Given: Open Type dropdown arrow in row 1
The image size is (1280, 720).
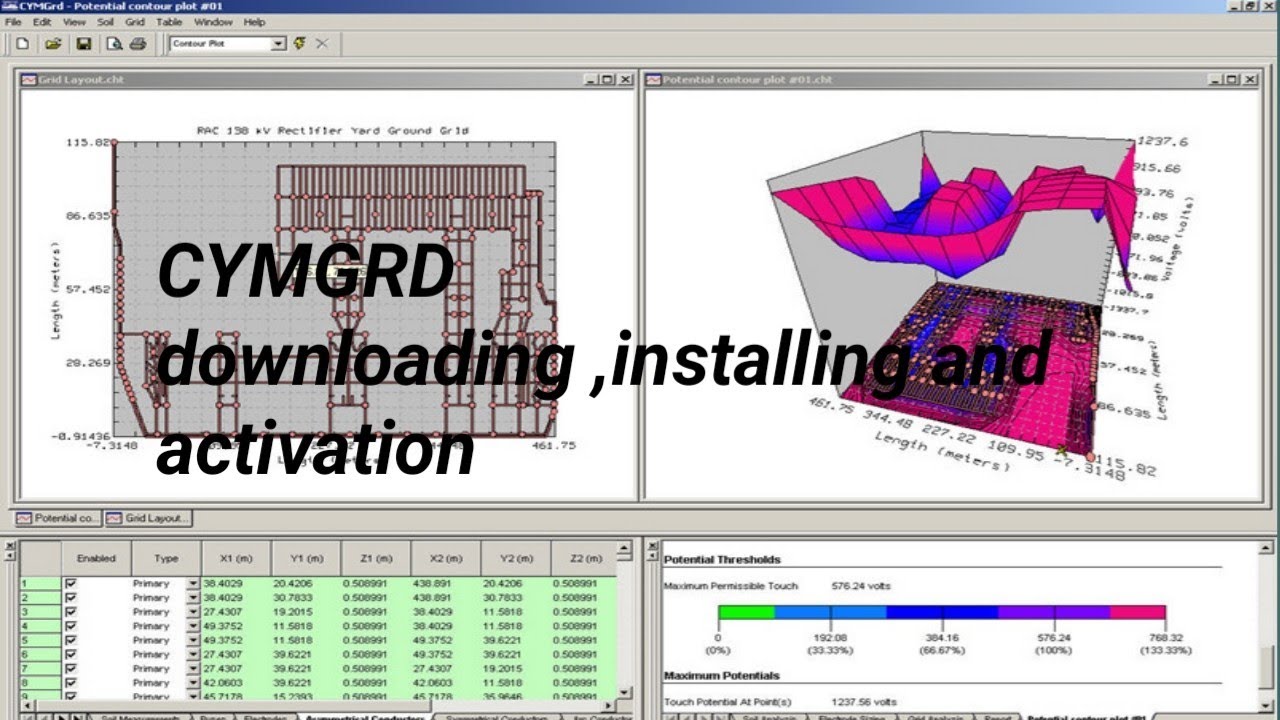Looking at the screenshot, I should tap(193, 583).
